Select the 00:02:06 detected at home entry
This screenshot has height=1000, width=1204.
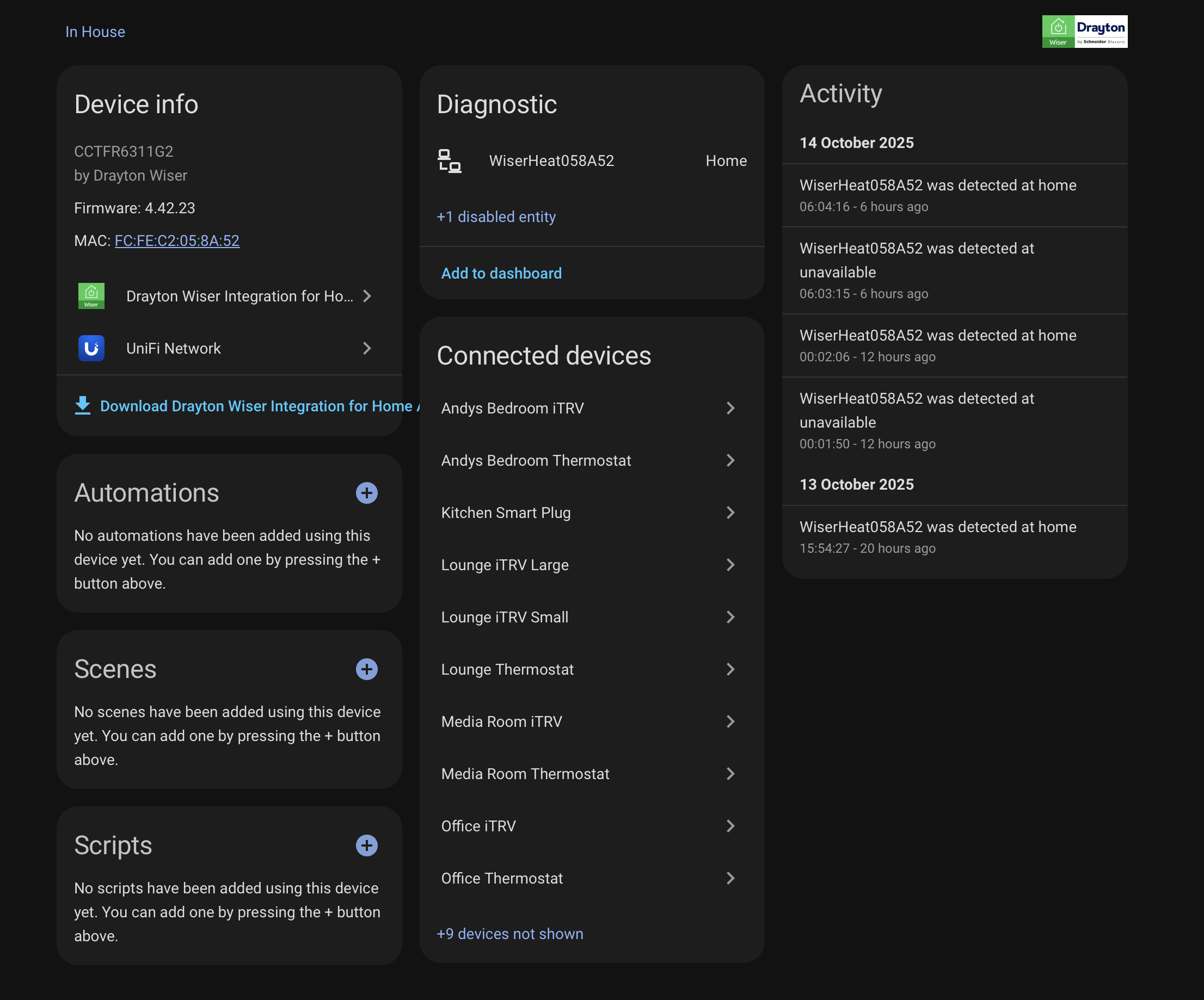coord(955,345)
